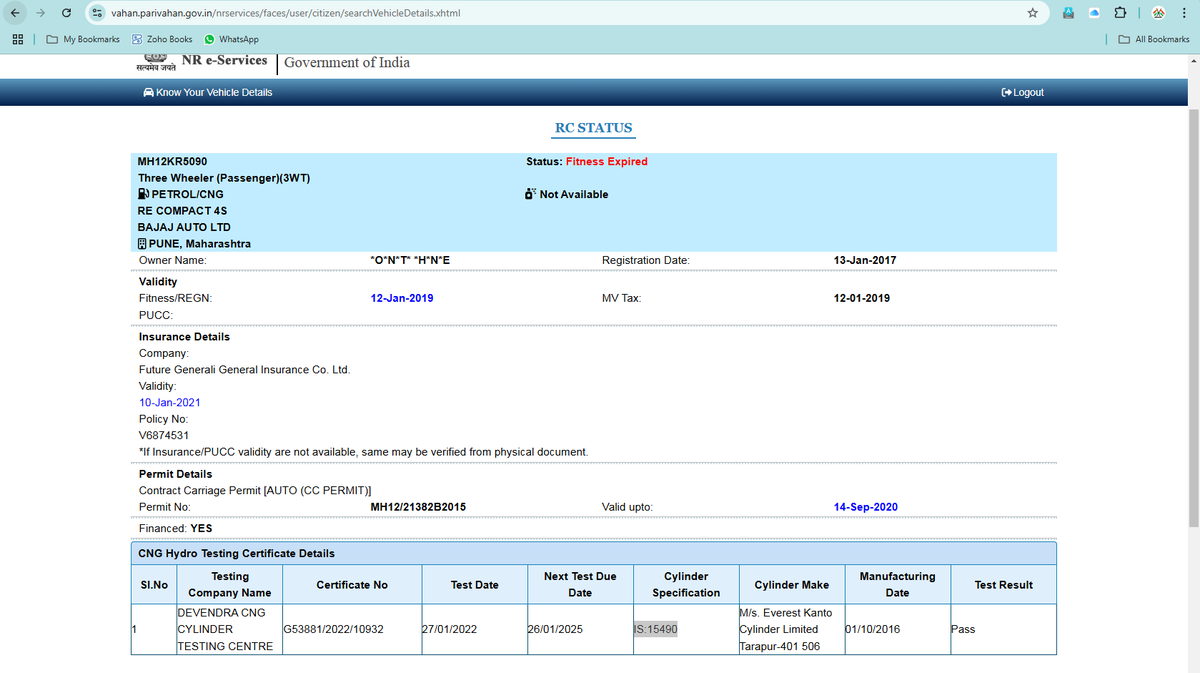Open the WhatsApp bookmark
This screenshot has height=673, width=1200.
tap(231, 39)
